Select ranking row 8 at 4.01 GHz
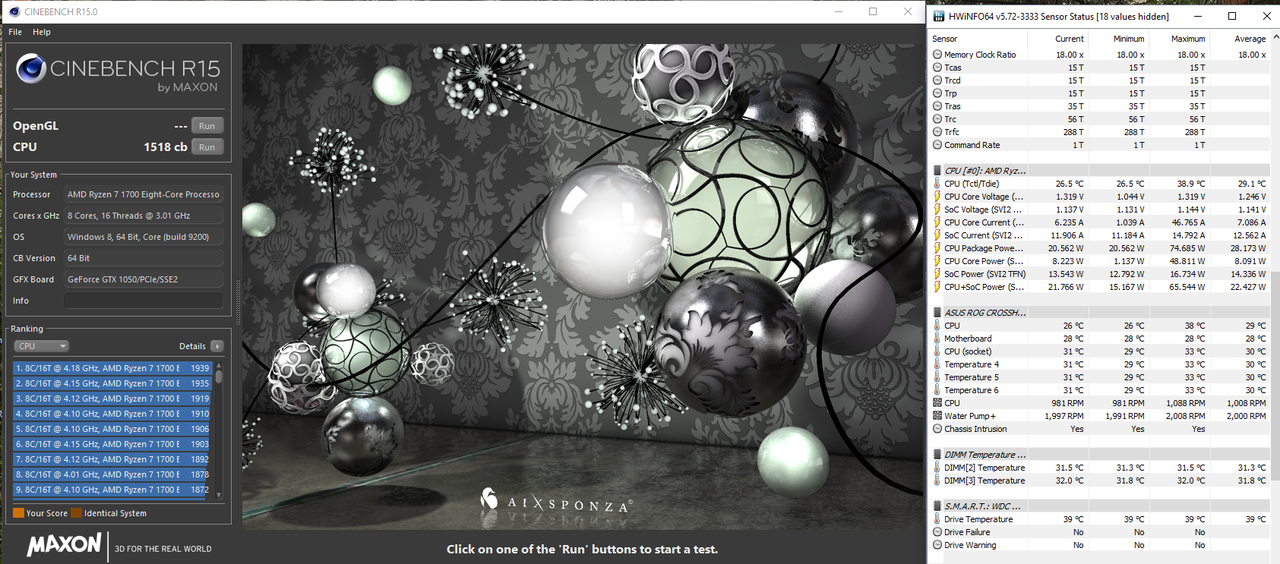The width and height of the screenshot is (1280, 564). [x=112, y=474]
